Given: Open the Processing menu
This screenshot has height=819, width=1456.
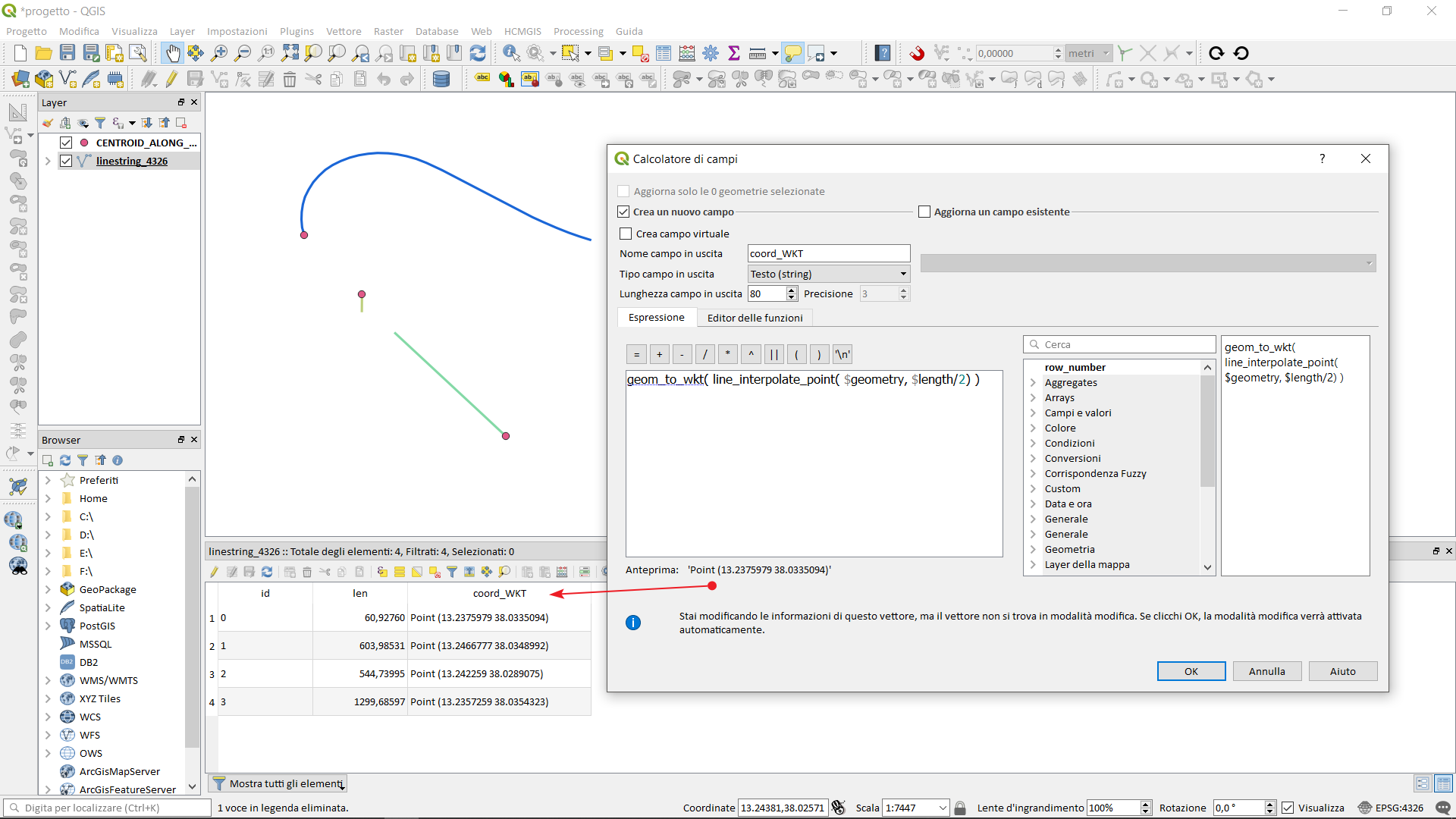Looking at the screenshot, I should 578,31.
